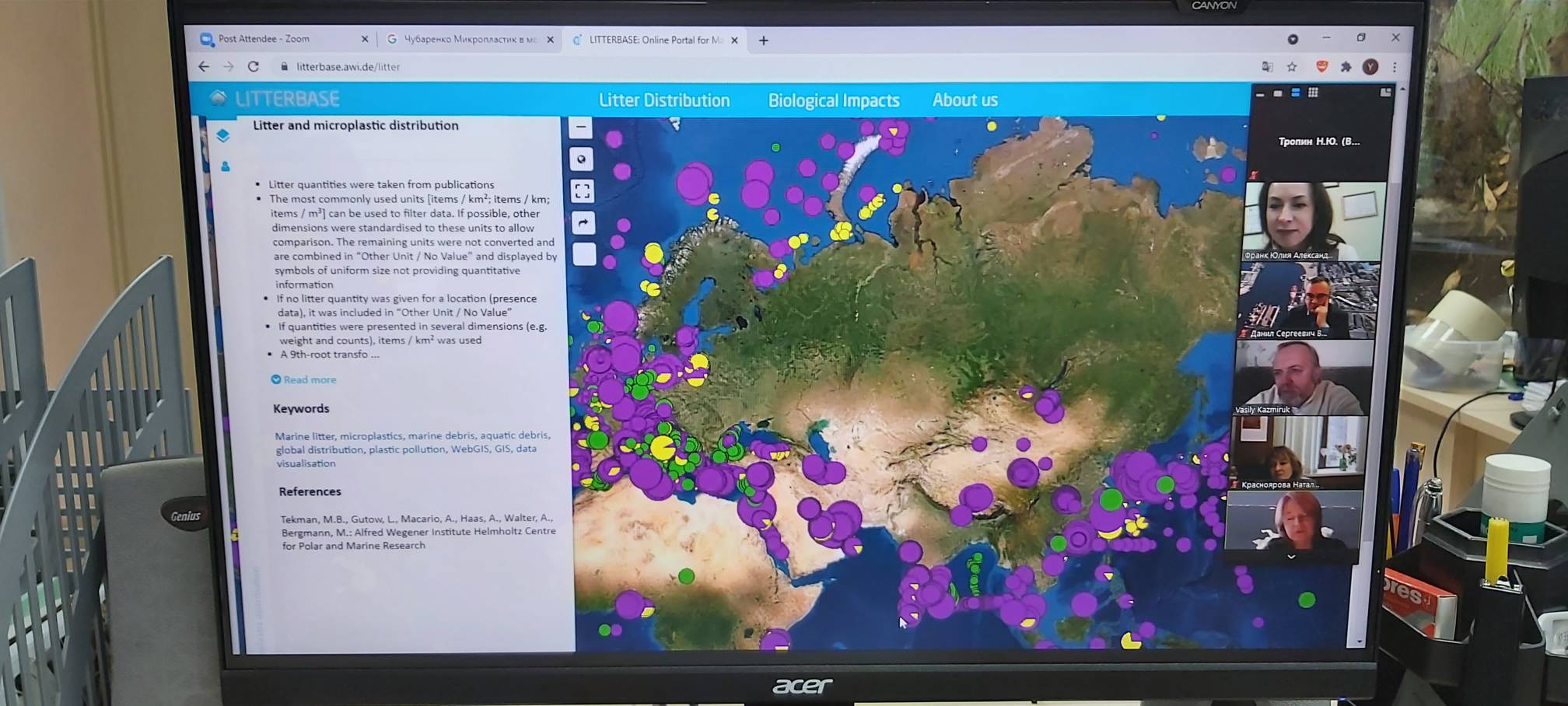
Task: Click the translate page icon
Action: (x=1267, y=67)
